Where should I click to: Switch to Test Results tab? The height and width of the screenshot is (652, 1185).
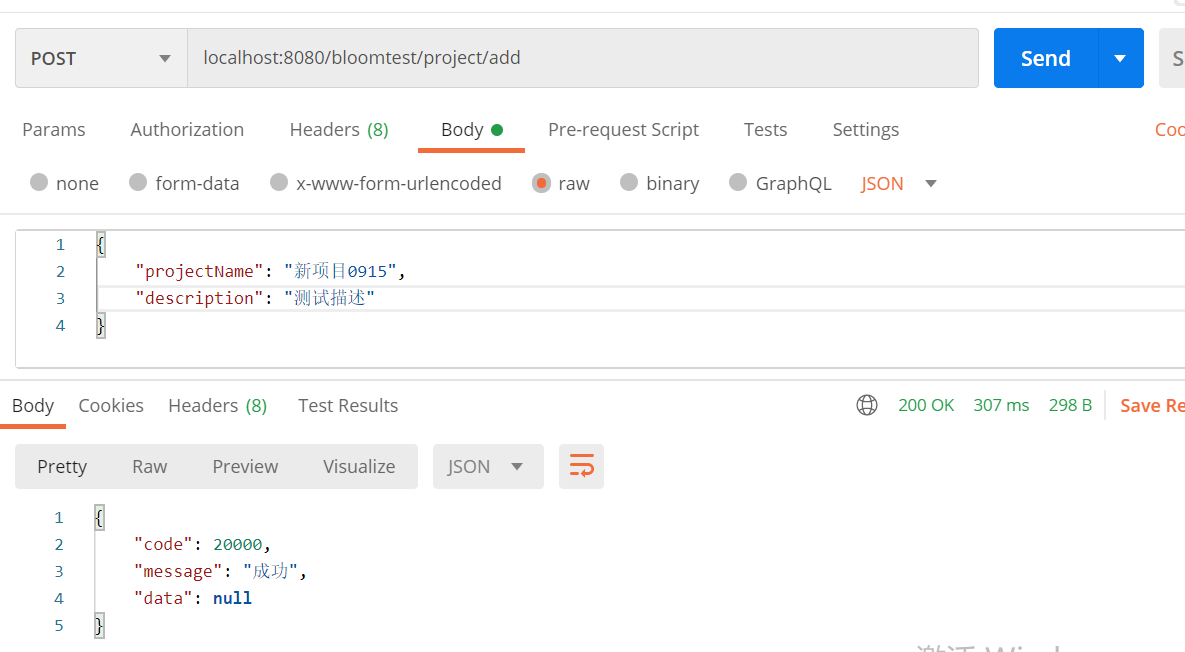coord(347,405)
